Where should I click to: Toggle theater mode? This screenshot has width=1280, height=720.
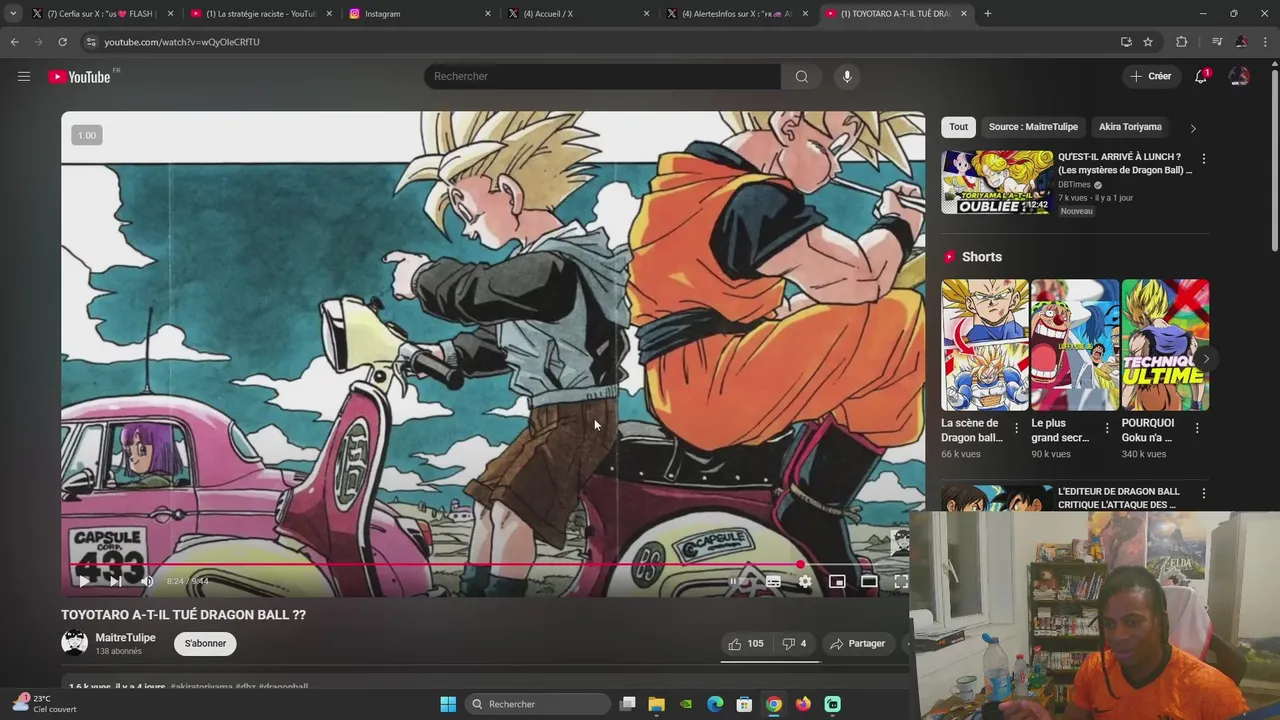869,581
